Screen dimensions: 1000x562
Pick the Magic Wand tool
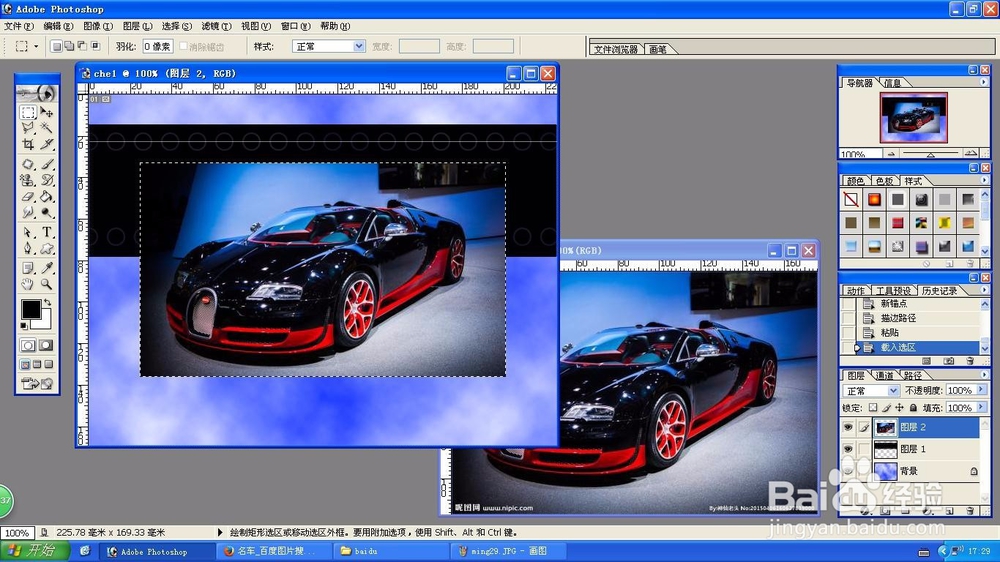click(47, 128)
